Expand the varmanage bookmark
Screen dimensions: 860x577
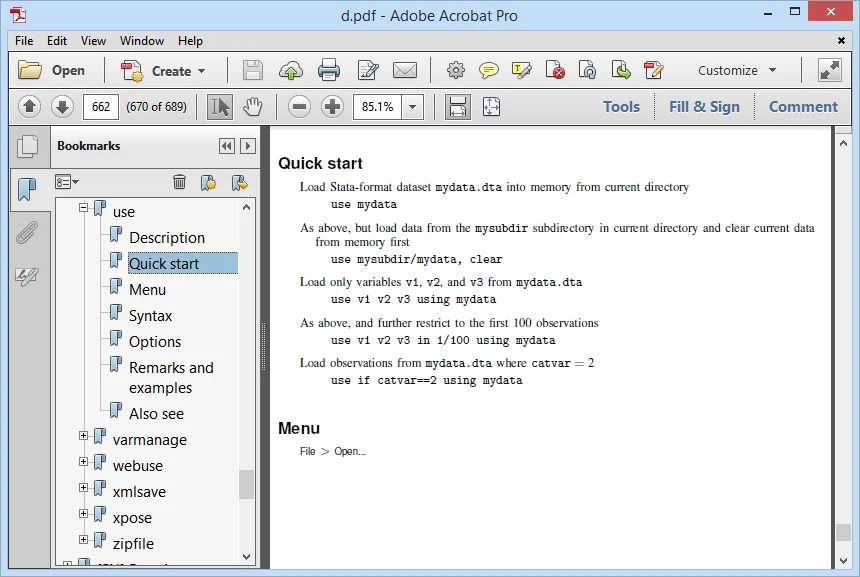[x=83, y=435]
